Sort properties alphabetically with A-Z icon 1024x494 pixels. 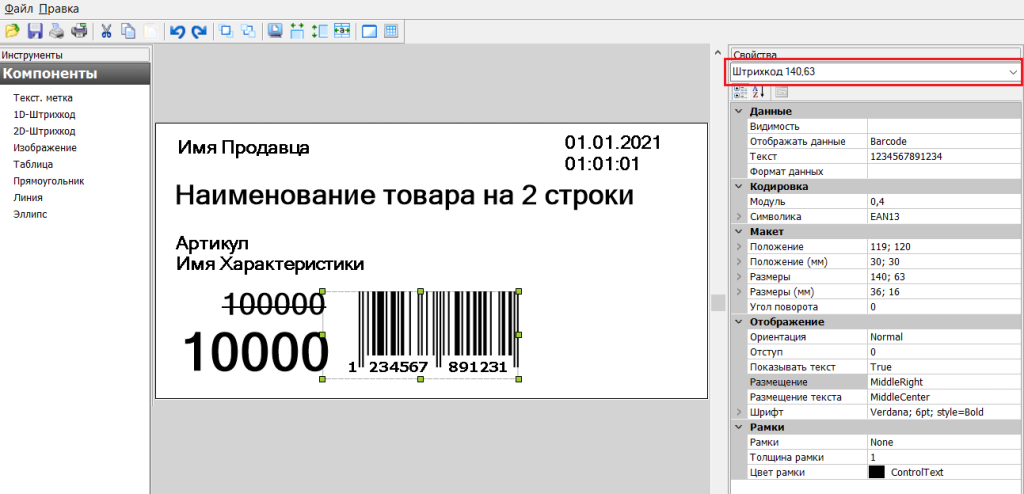tap(758, 93)
